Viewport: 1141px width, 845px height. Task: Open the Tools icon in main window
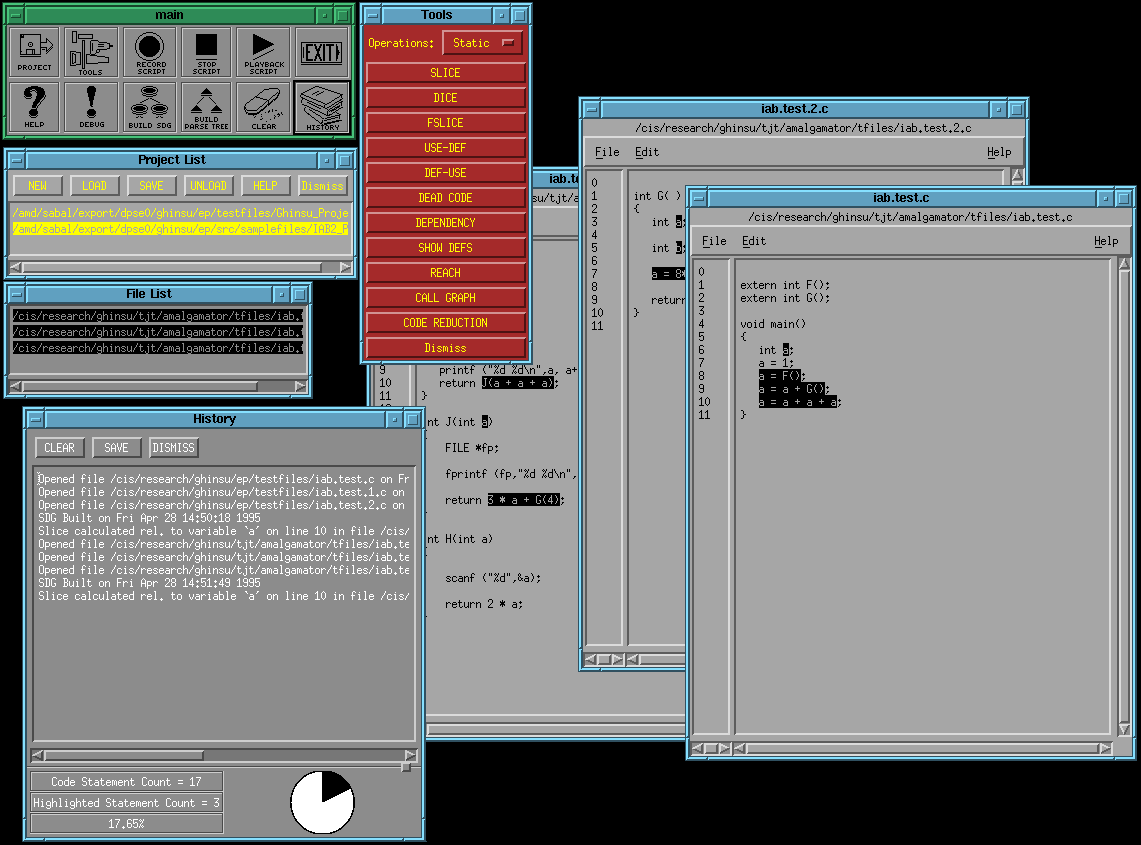(91, 52)
